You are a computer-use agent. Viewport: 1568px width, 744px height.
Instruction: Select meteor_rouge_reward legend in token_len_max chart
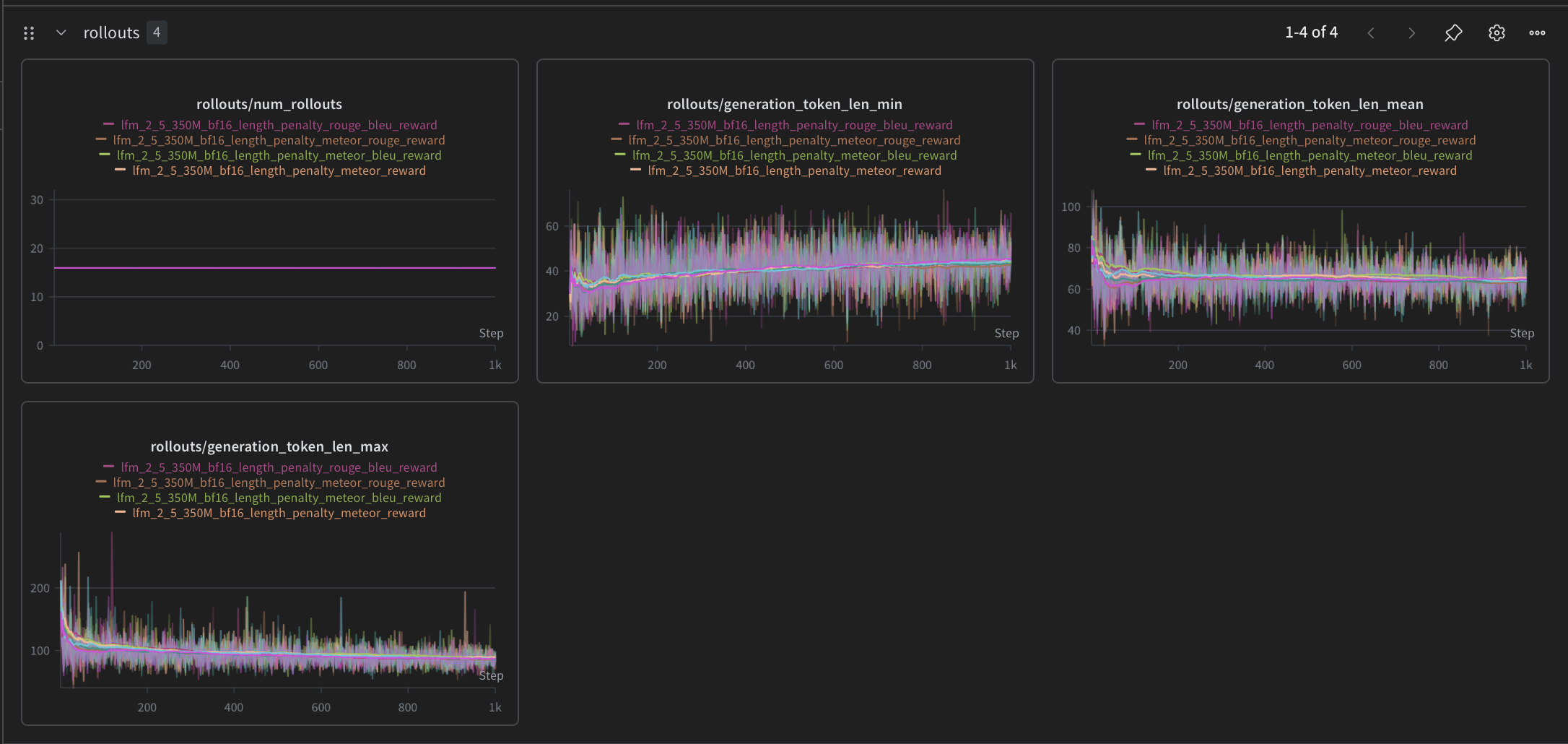coord(279,483)
